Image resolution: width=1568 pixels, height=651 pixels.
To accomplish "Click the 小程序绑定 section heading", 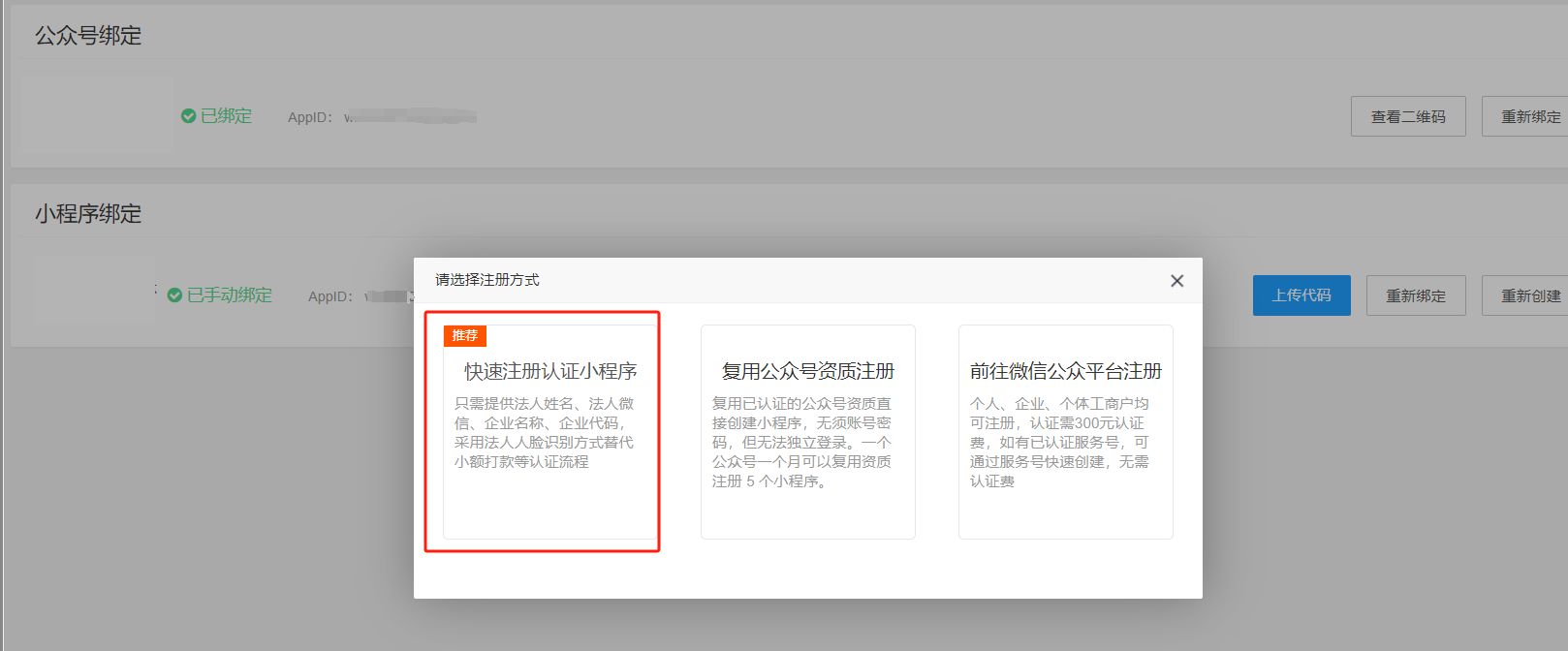I will click(88, 214).
